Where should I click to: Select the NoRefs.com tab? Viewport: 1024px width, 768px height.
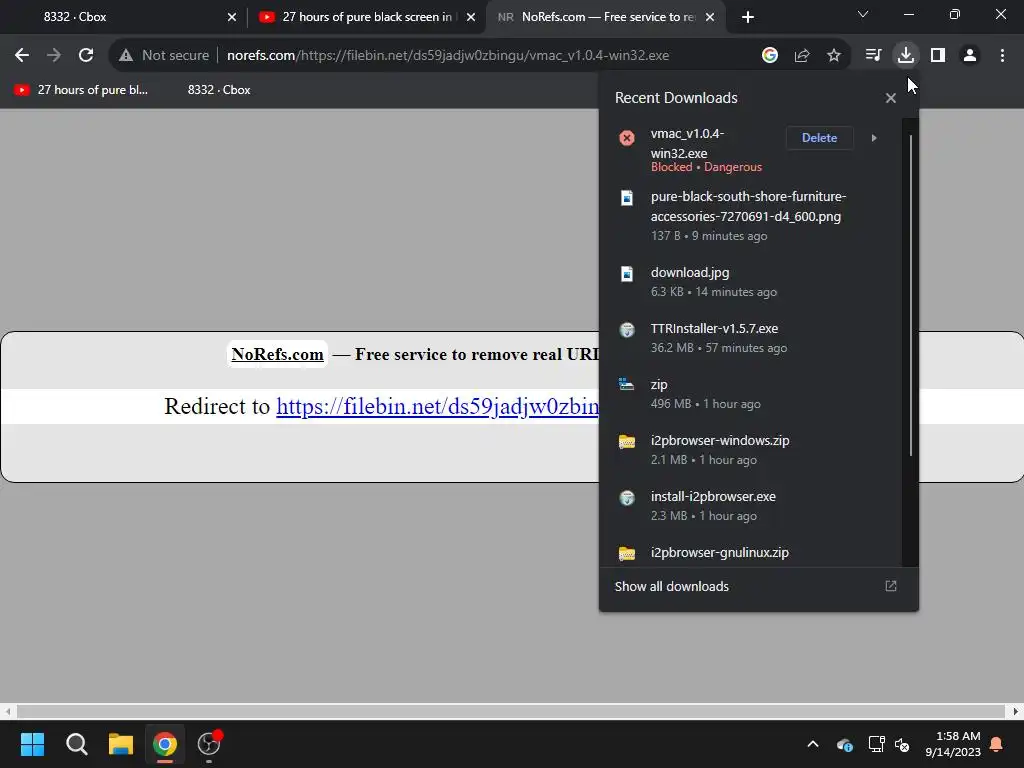[605, 17]
